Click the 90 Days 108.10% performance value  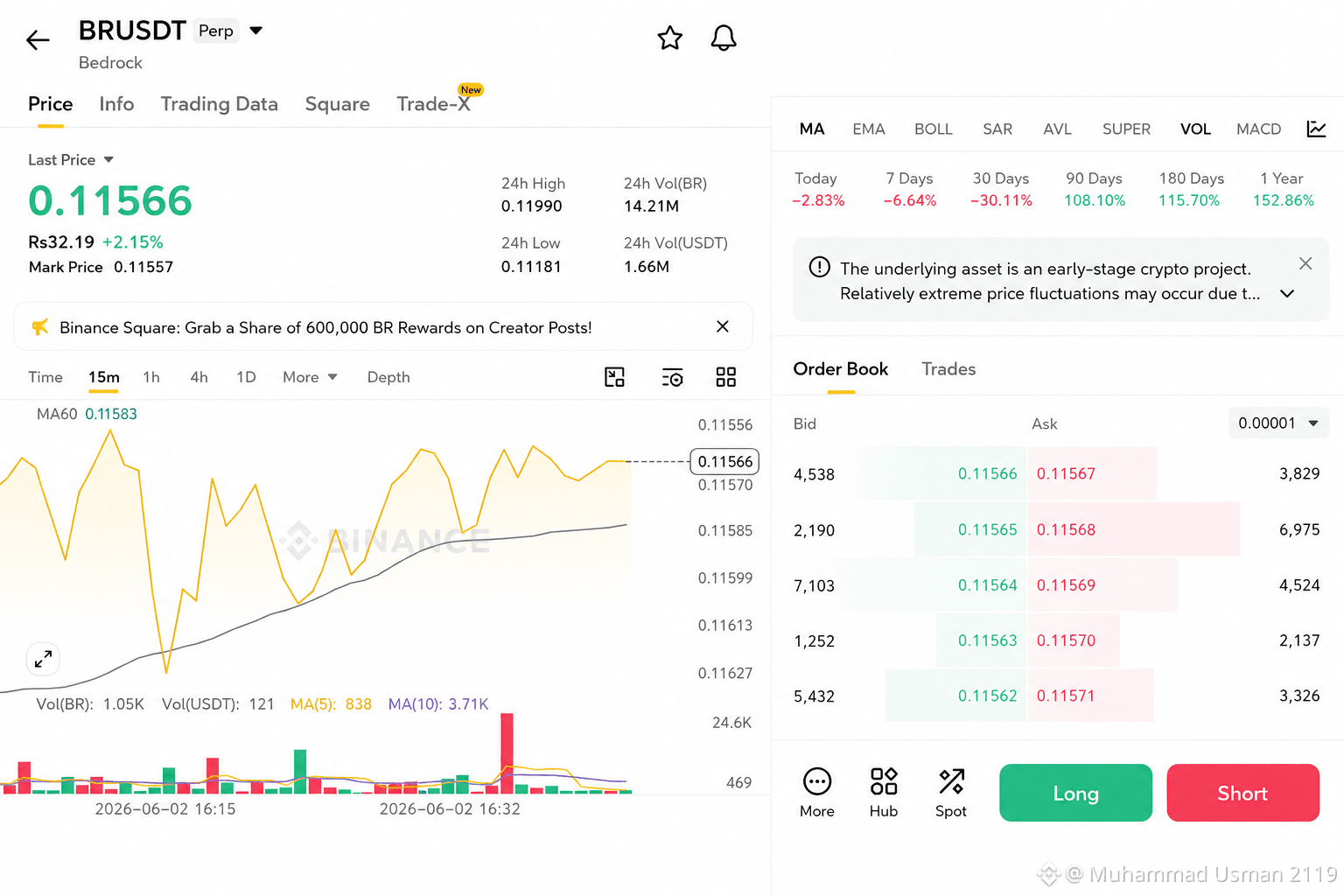point(1095,200)
